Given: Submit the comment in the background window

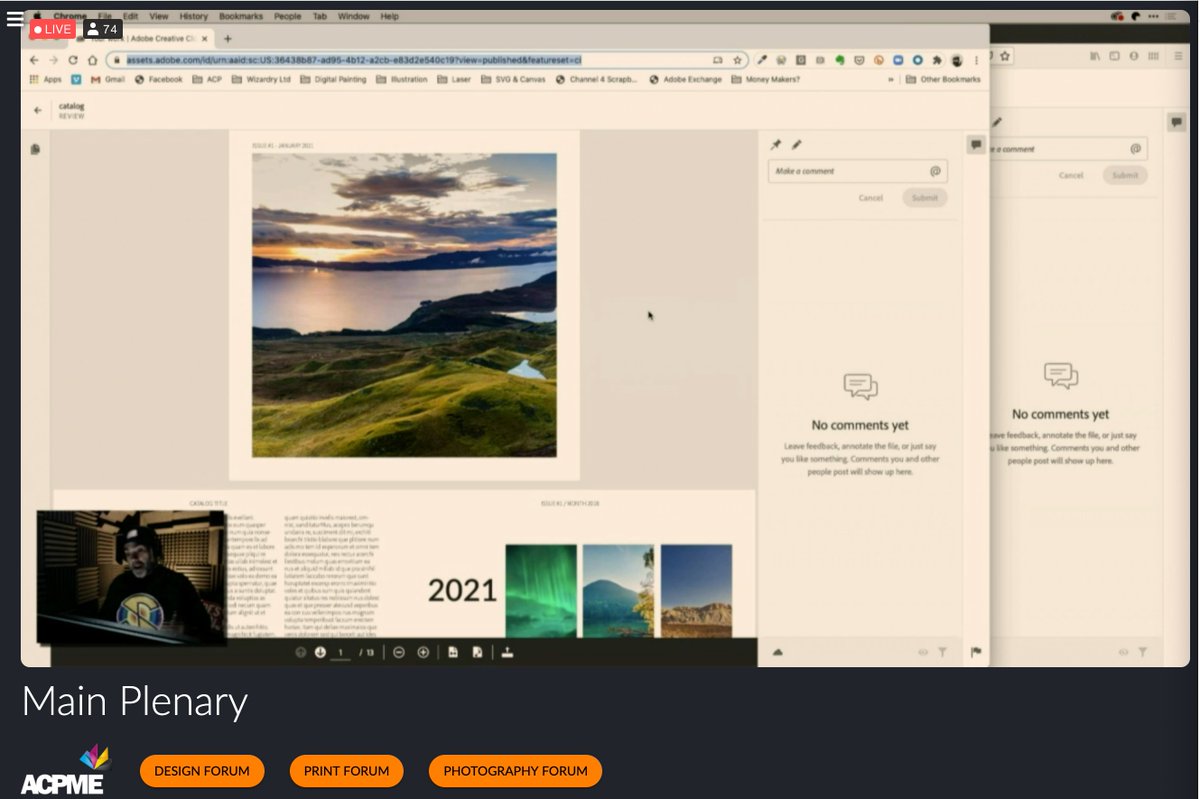Looking at the screenshot, I should coord(1125,175).
